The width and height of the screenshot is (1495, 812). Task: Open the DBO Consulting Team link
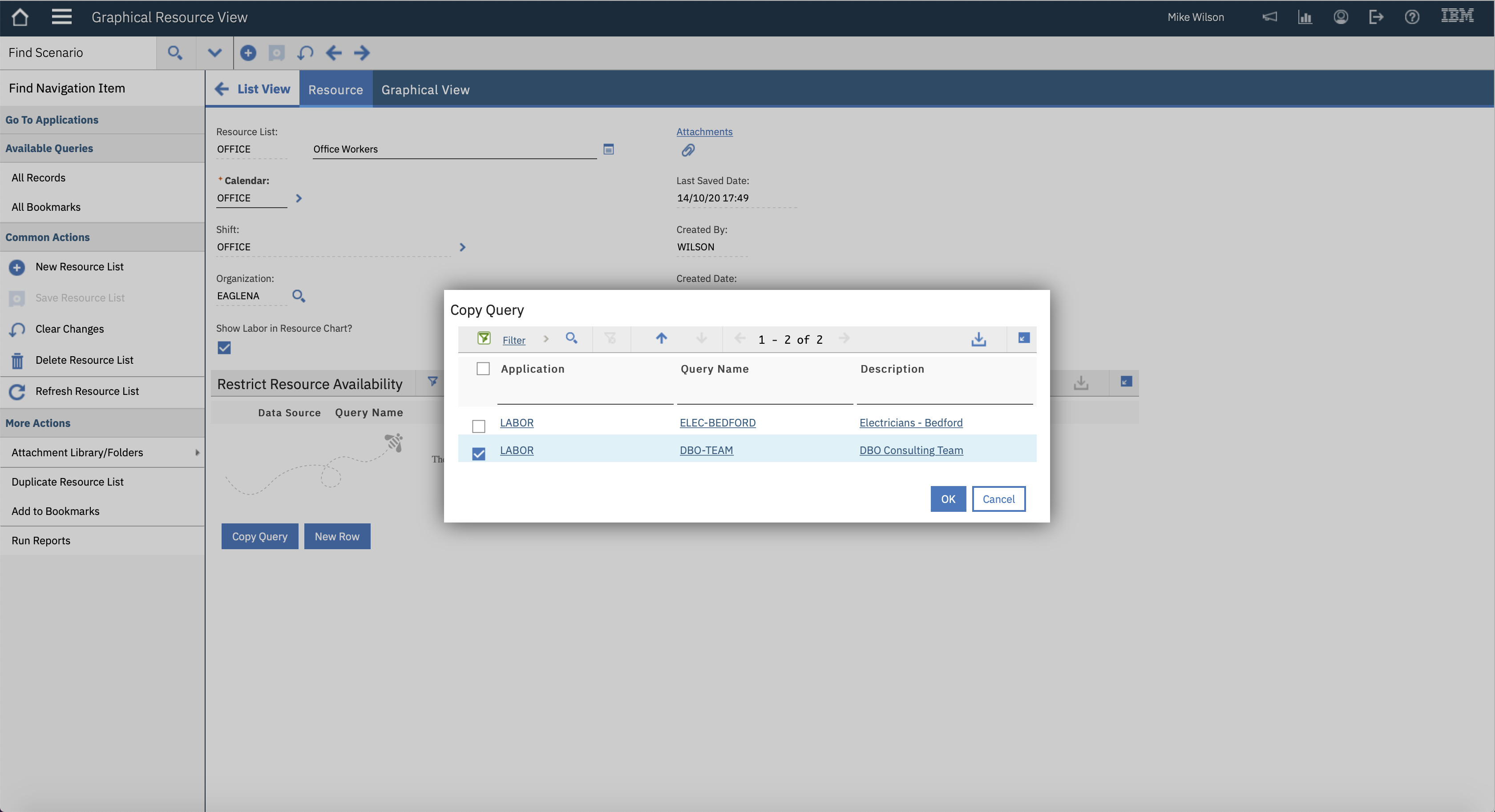(911, 450)
